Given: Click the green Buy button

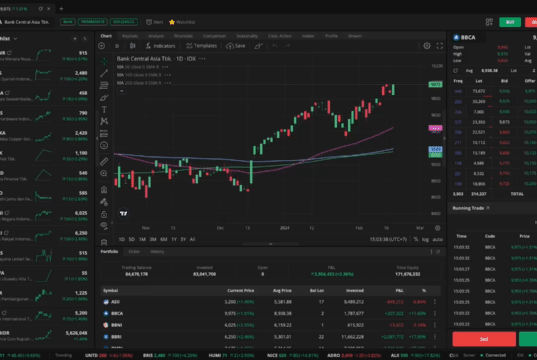Looking at the screenshot, I should point(510,22).
